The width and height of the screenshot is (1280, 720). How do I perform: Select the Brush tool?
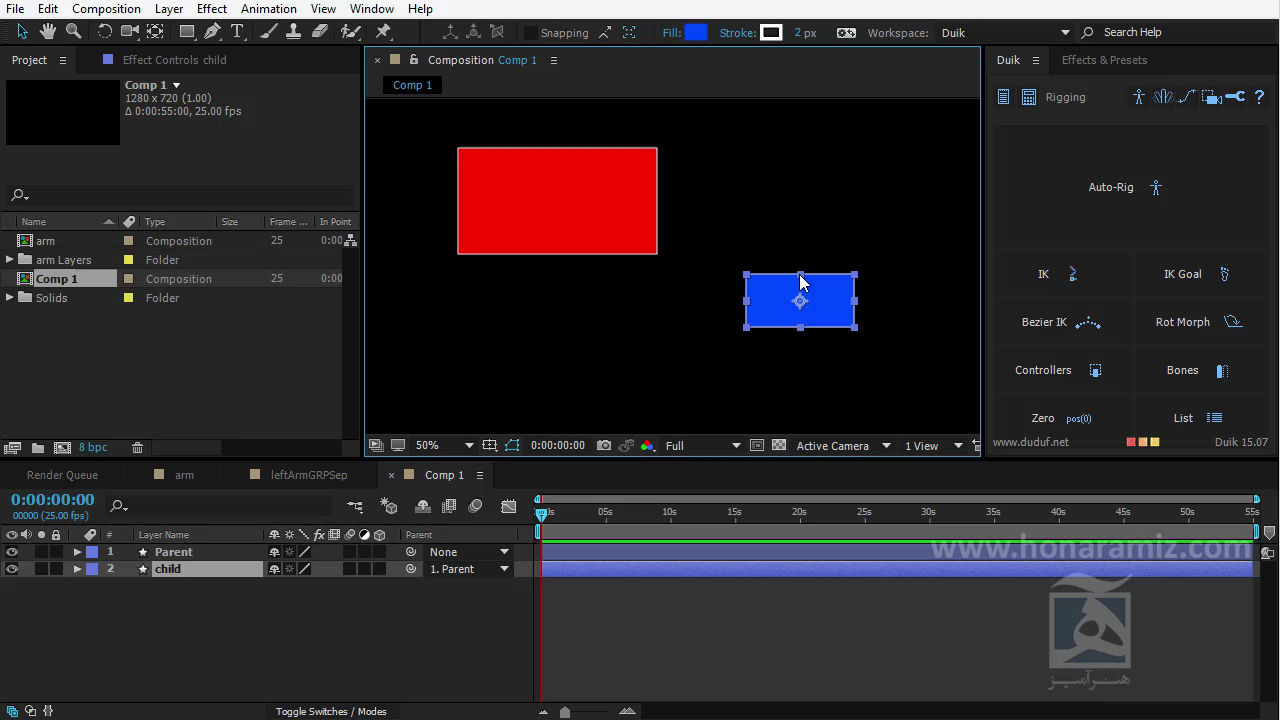269,32
